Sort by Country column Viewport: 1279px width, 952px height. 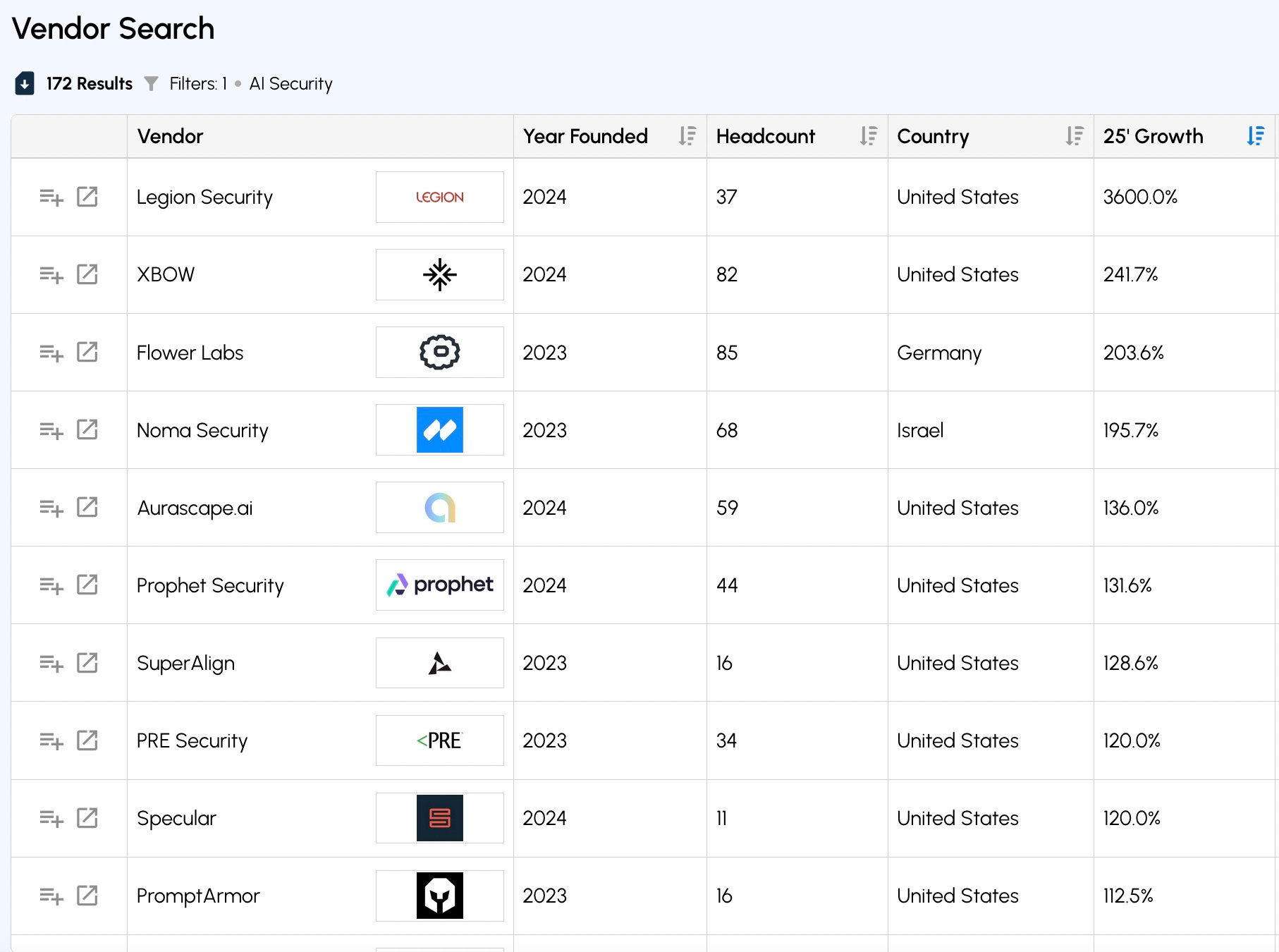pyautogui.click(x=1075, y=136)
